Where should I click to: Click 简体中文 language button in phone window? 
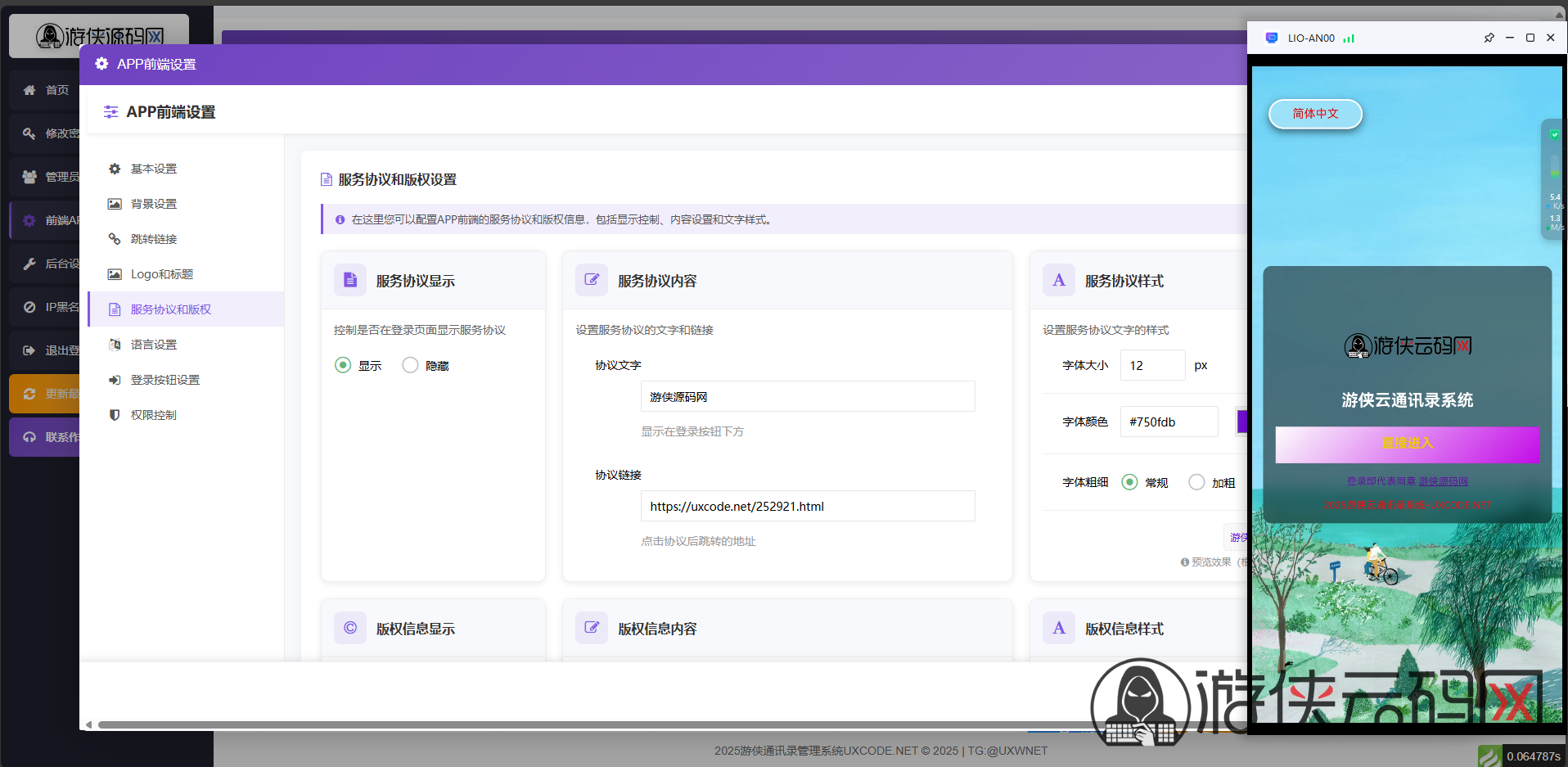click(x=1315, y=114)
